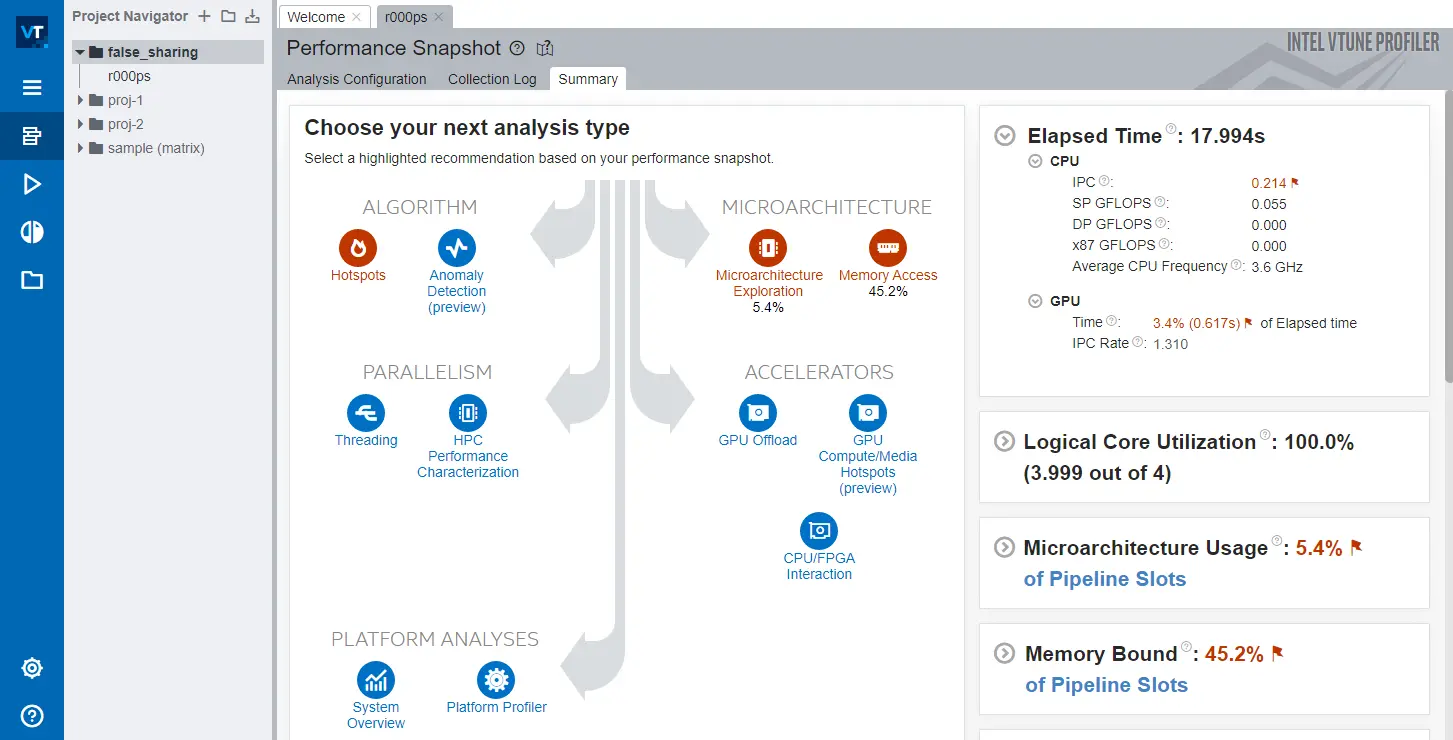The width and height of the screenshot is (1453, 740).
Task: Click the open project folder icon in navigator
Action: point(228,16)
